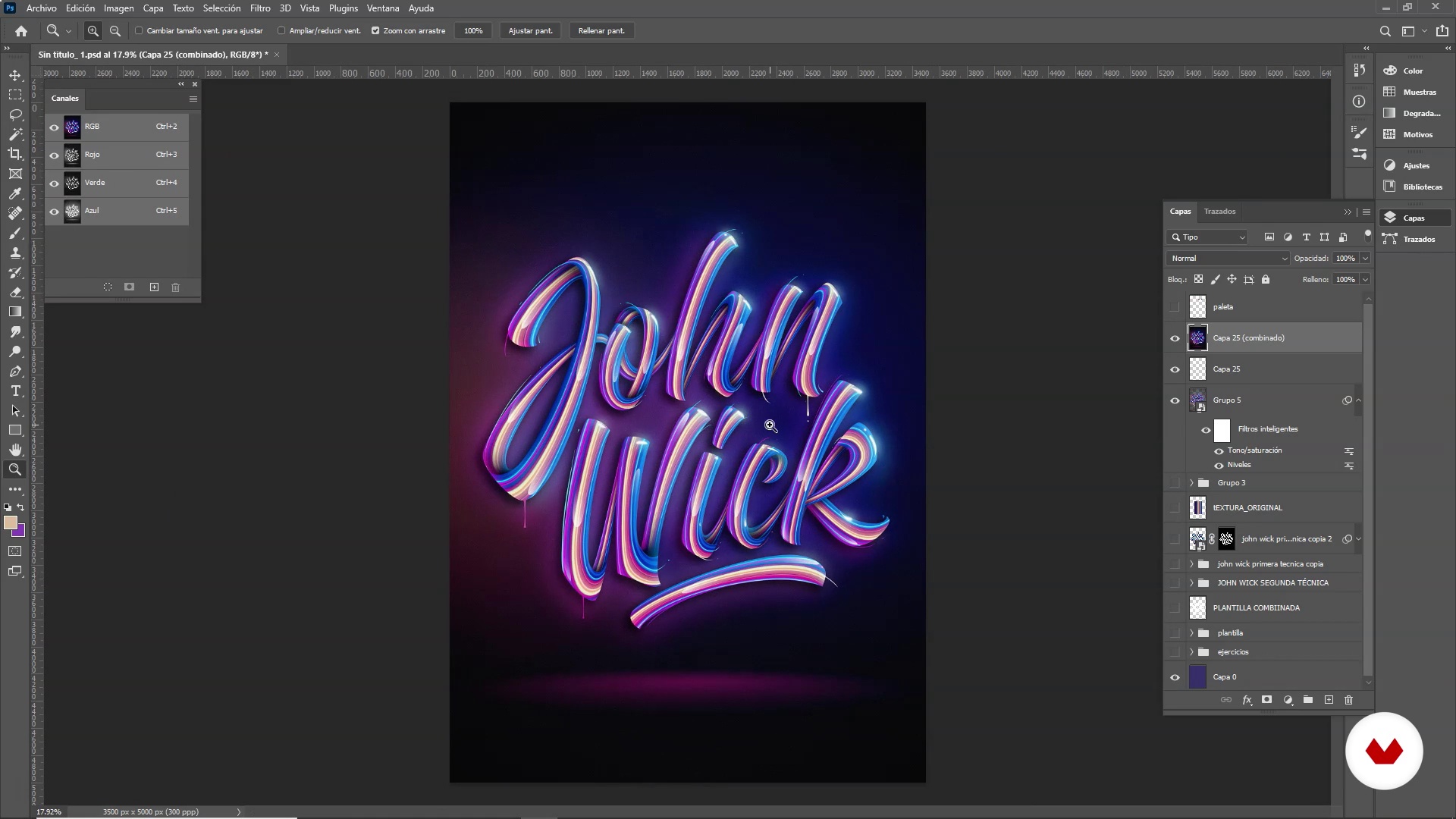
Task: Click the Zoom Out magnifier icon
Action: [x=115, y=31]
